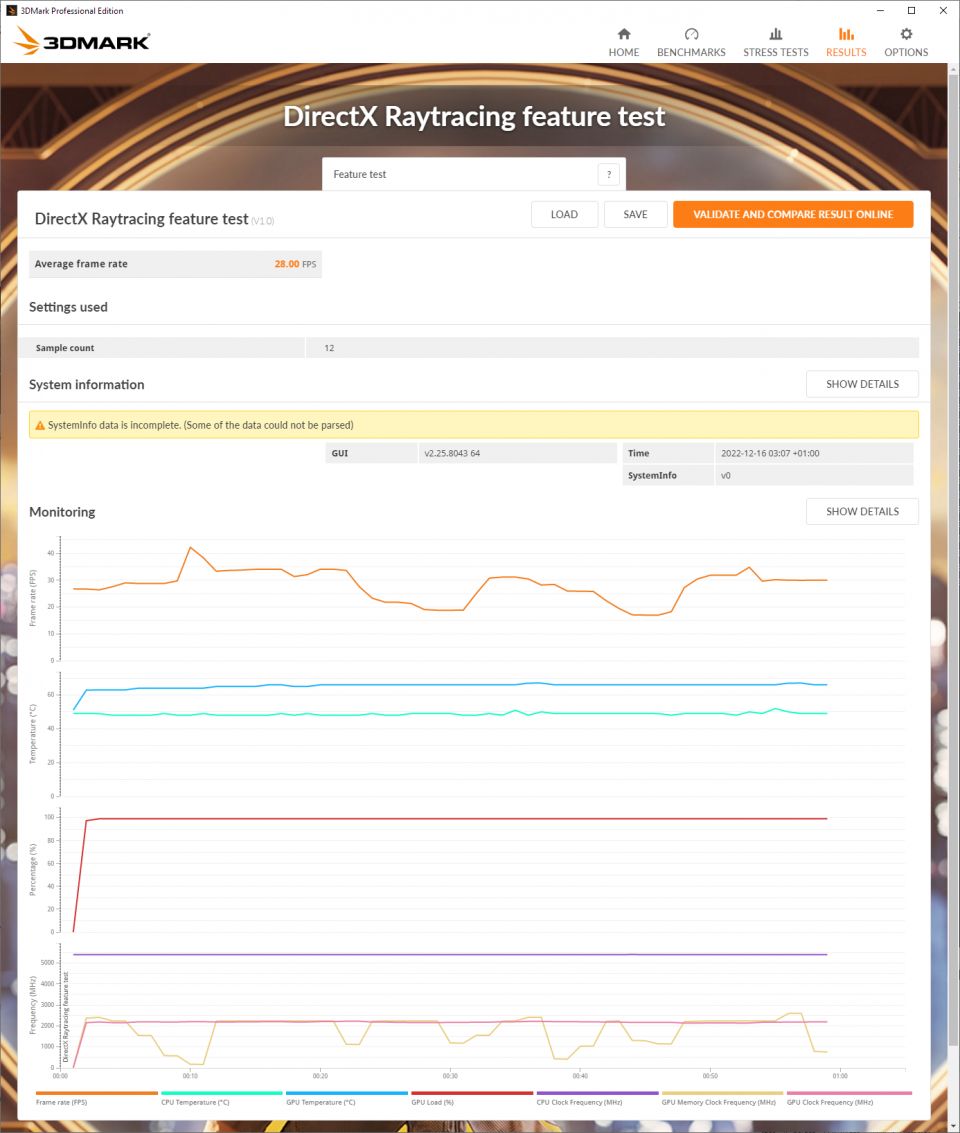This screenshot has height=1133, width=960.
Task: Go to the HOME tab label
Action: (623, 52)
